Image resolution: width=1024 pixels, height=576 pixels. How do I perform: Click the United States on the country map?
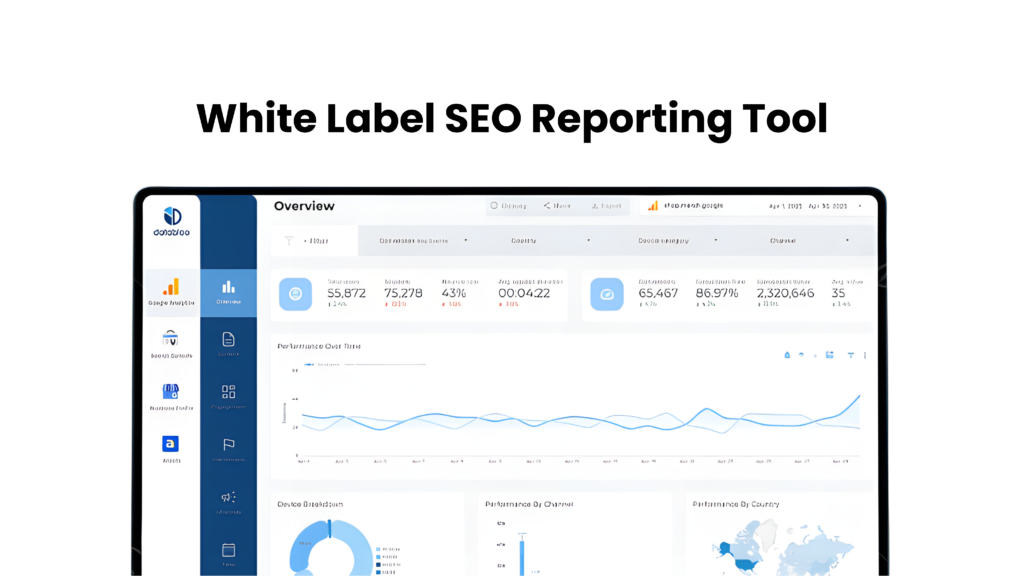coord(744,562)
